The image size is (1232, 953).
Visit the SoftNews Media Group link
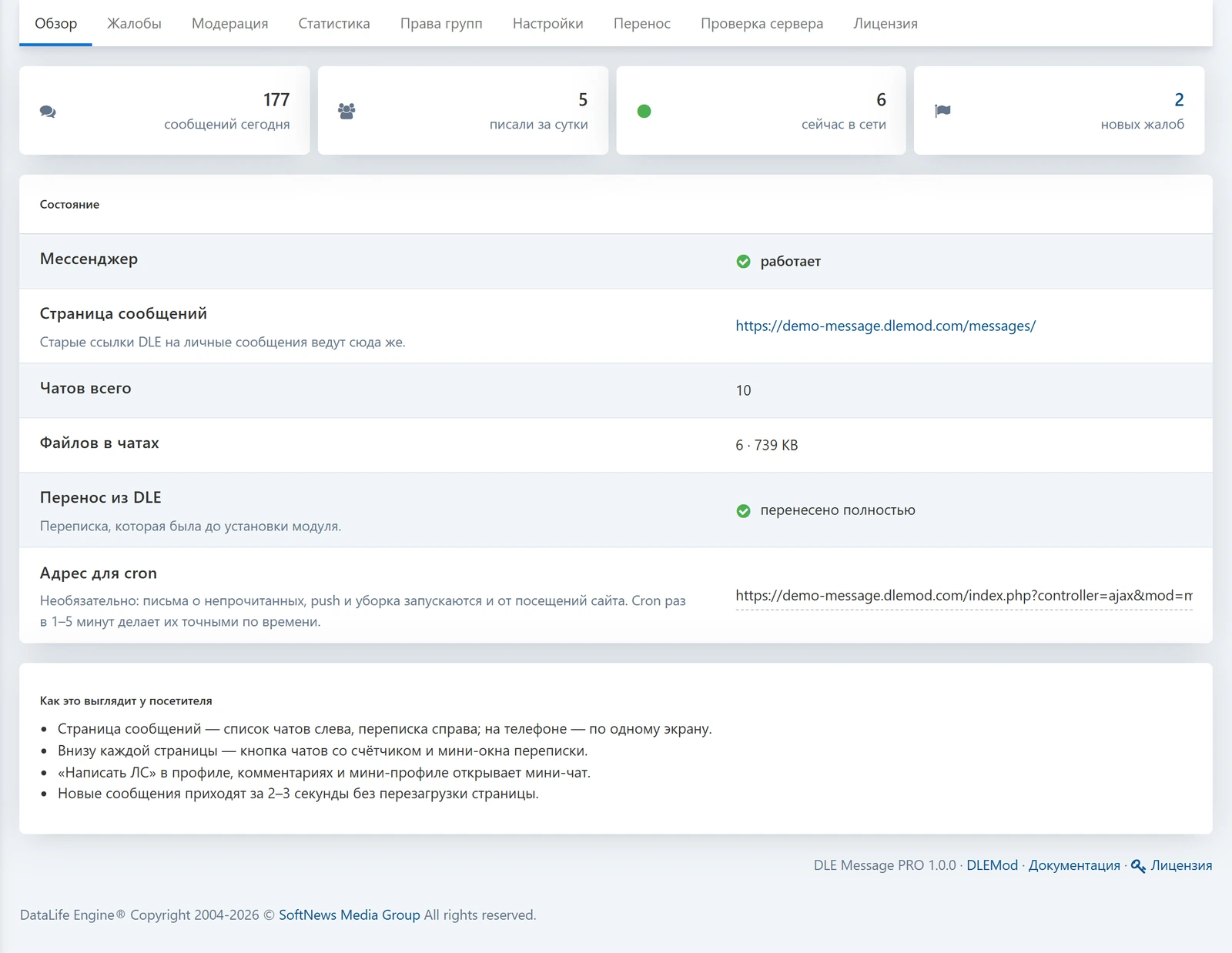(x=350, y=915)
